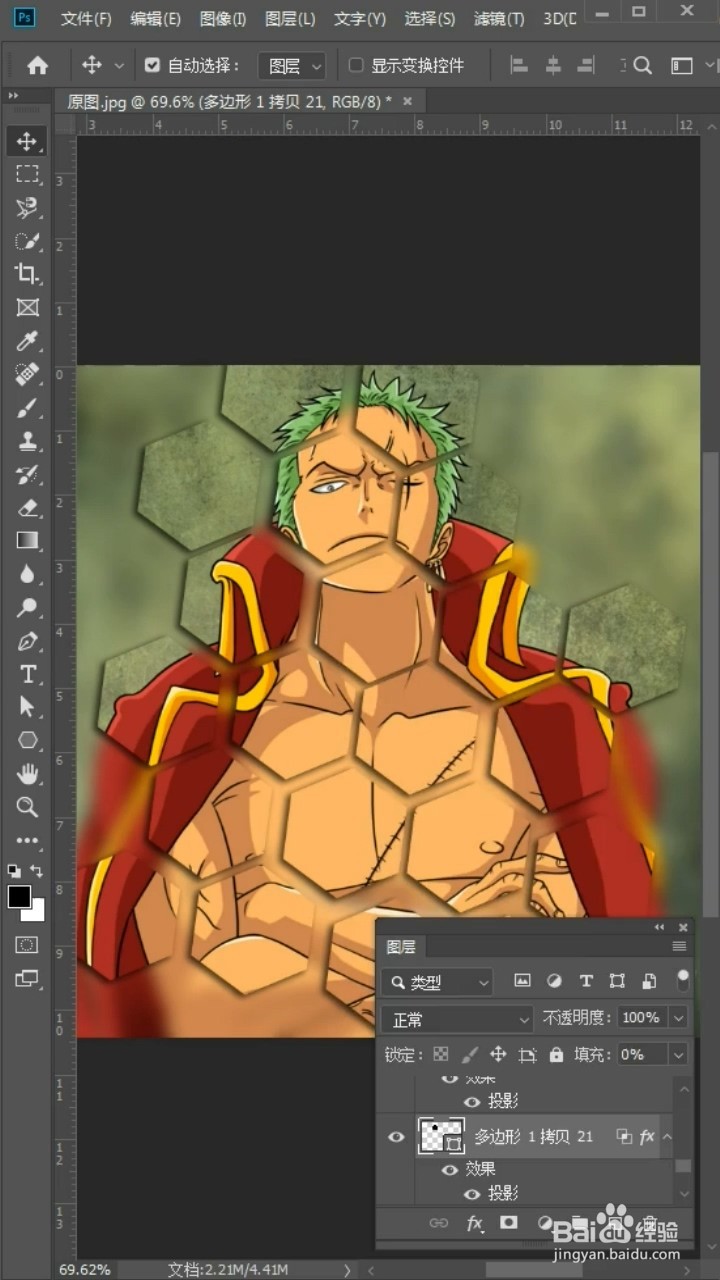Reset default foreground and background colors

pyautogui.click(x=14, y=871)
